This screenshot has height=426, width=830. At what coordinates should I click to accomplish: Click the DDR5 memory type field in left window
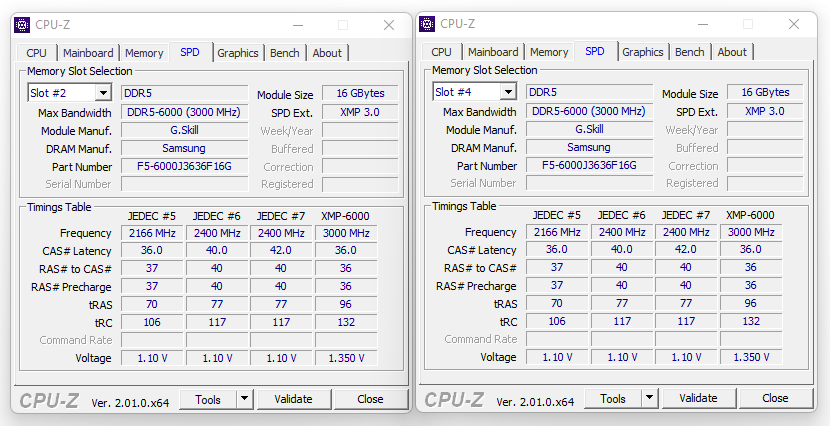click(185, 93)
